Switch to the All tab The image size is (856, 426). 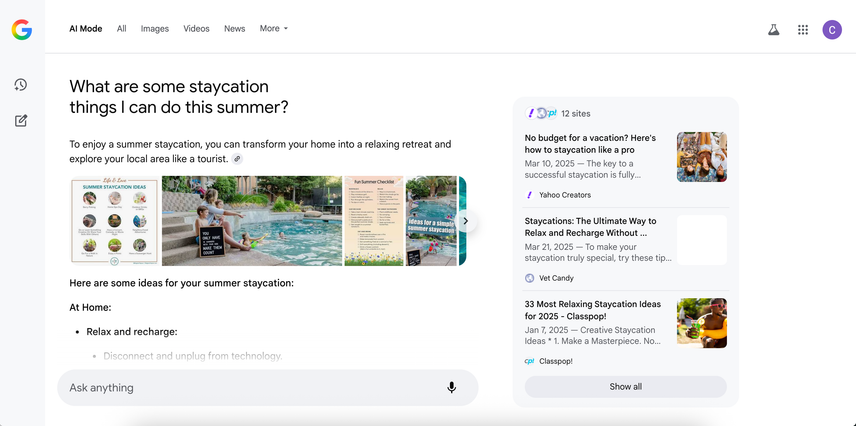(x=121, y=28)
